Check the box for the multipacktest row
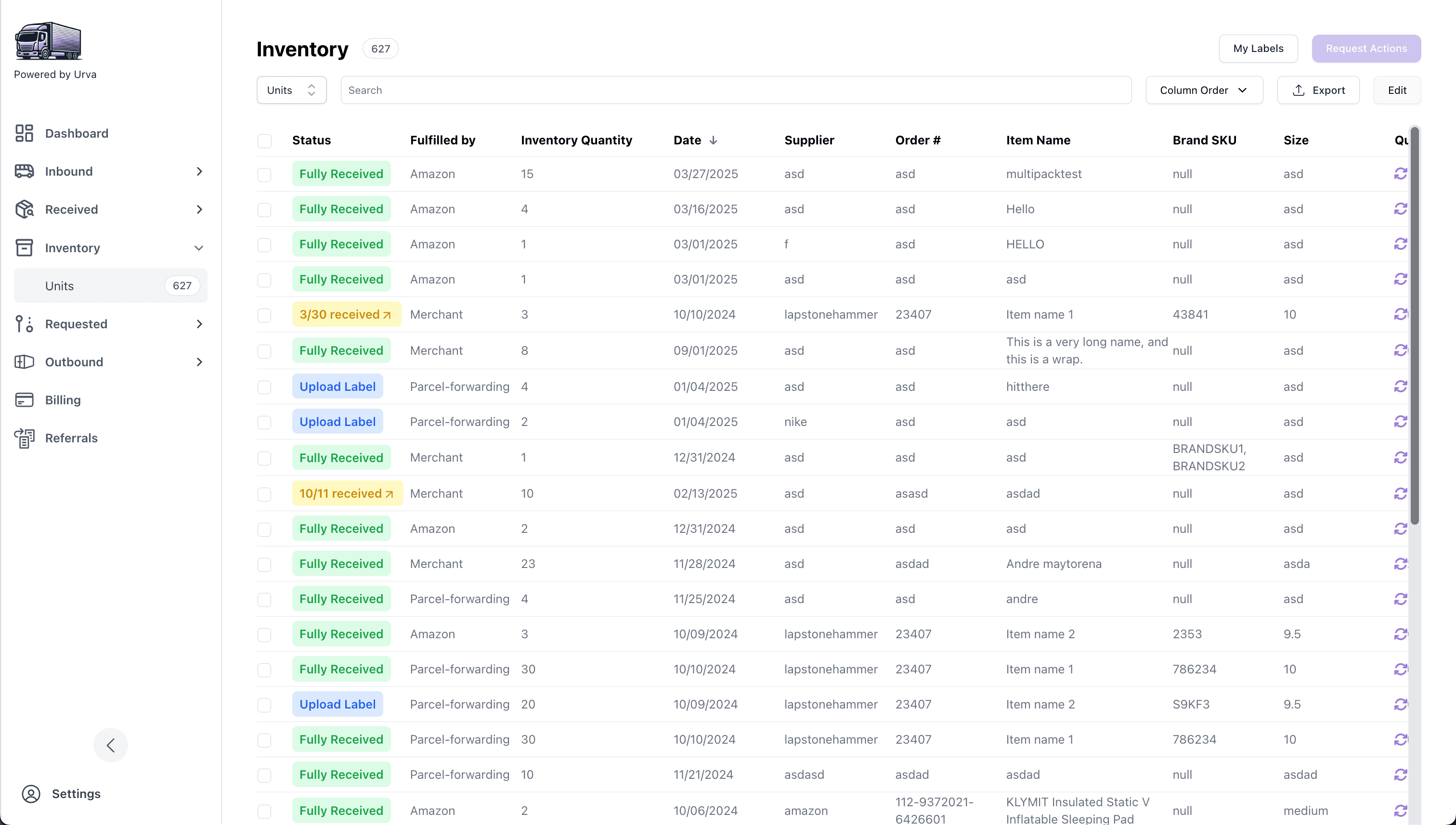The width and height of the screenshot is (1456, 825). (x=264, y=174)
